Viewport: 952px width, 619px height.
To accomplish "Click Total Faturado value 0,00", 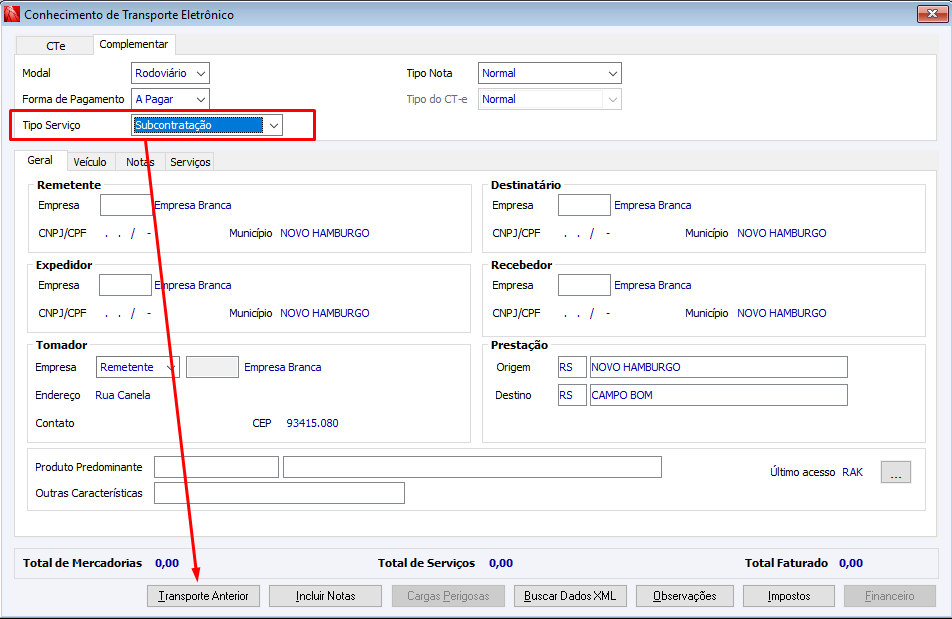I will (x=851, y=563).
